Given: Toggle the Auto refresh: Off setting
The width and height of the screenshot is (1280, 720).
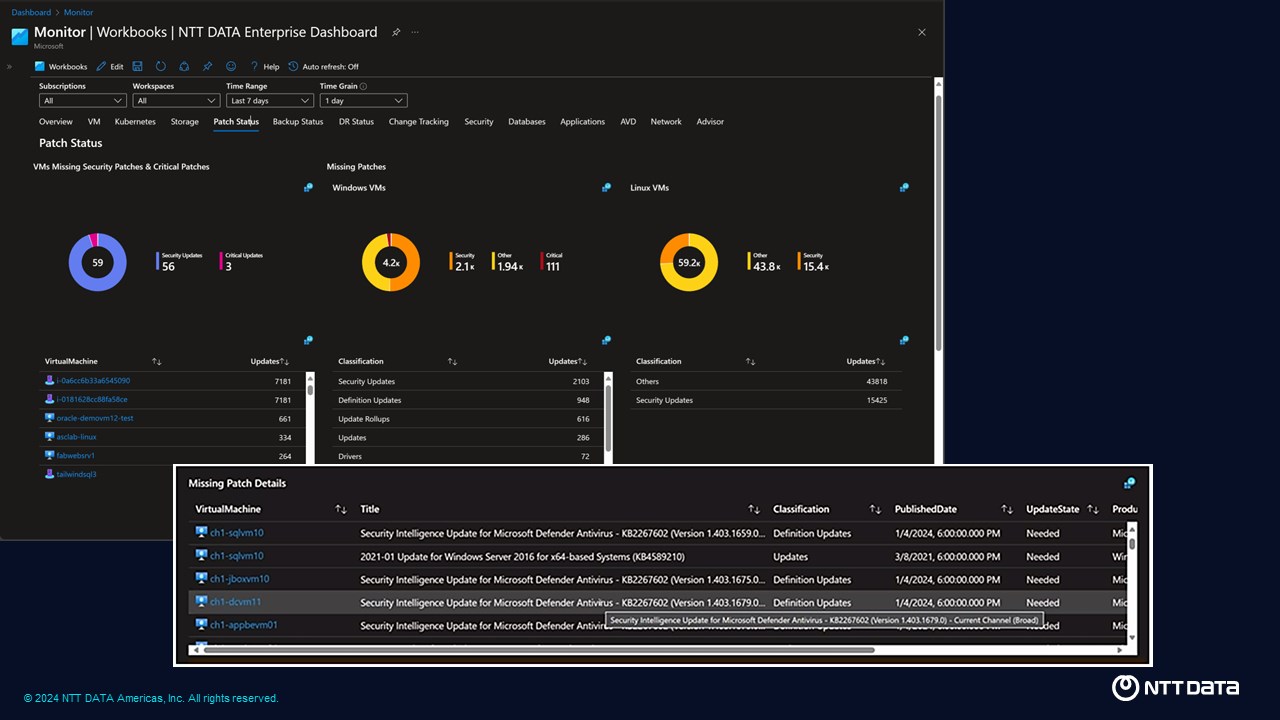Looking at the screenshot, I should pos(323,67).
